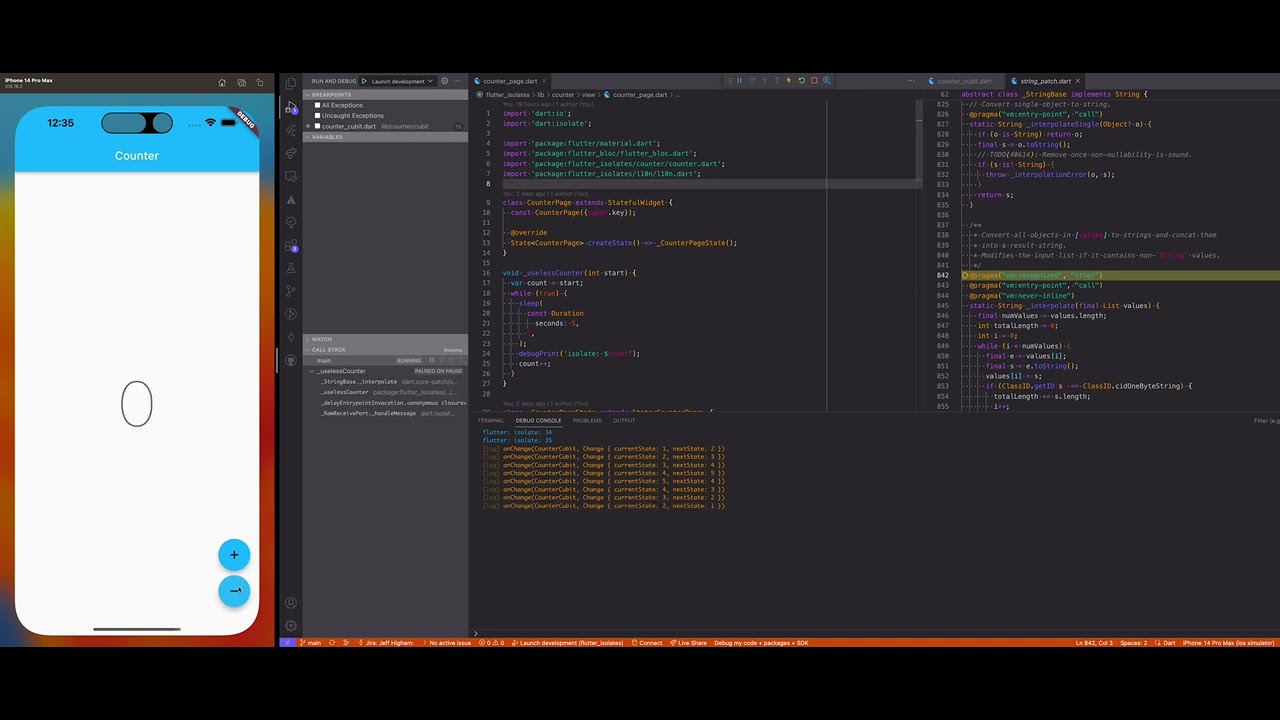Open the Testing flask icon
Screen dimensions: 1280x720
[x=290, y=268]
